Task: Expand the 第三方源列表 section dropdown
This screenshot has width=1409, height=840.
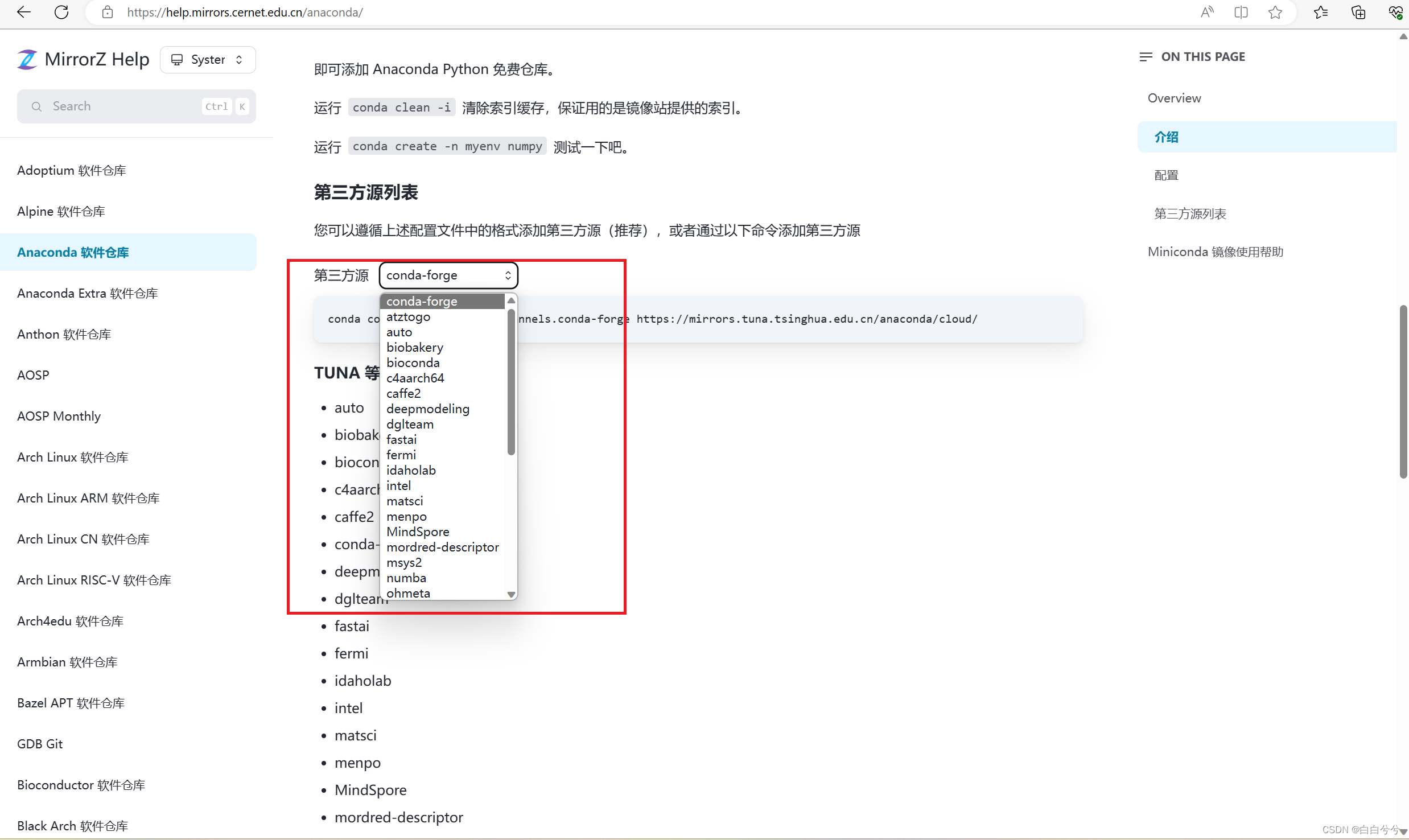Action: tap(449, 275)
